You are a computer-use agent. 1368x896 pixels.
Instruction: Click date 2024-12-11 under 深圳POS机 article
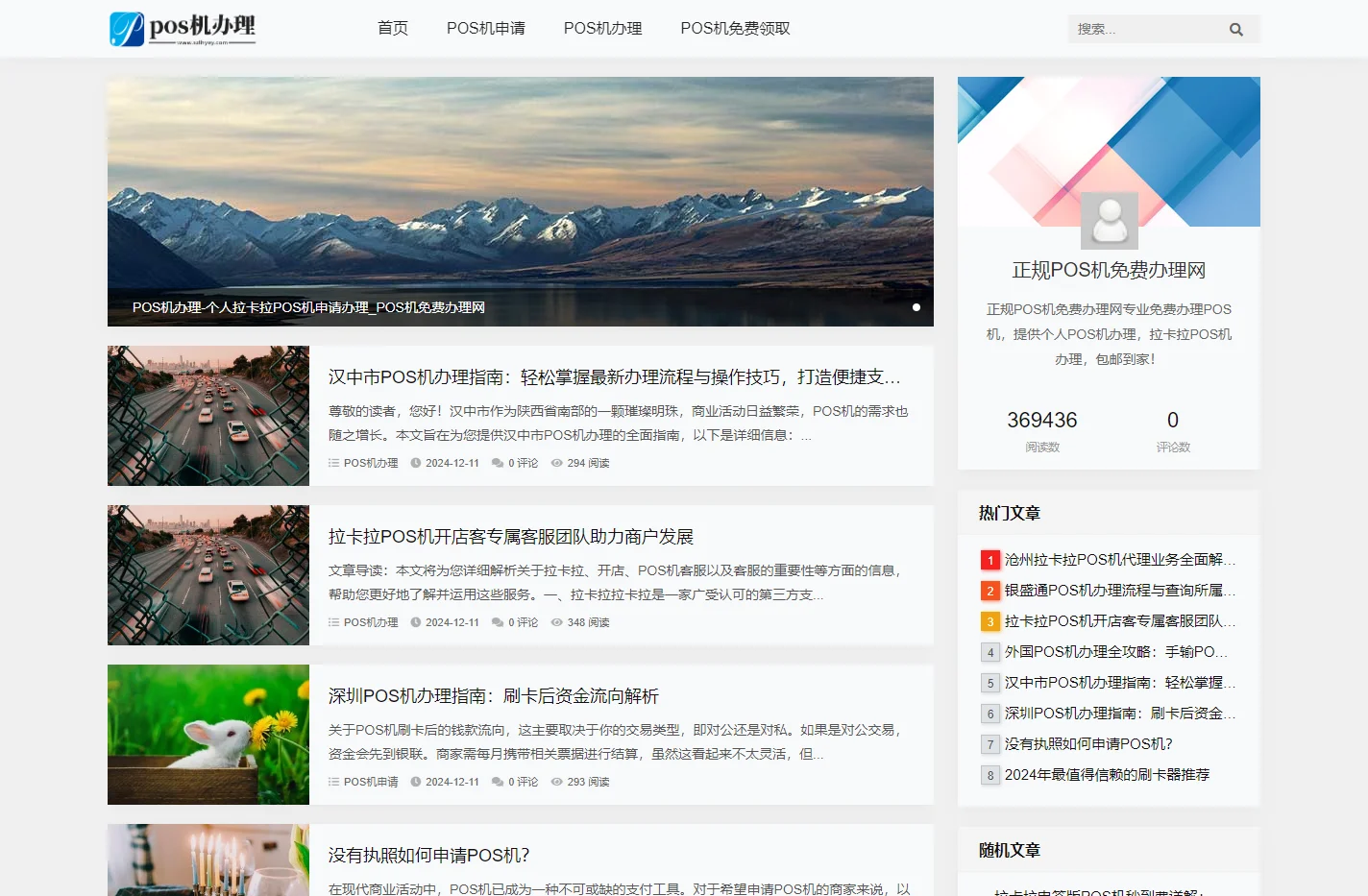452,782
